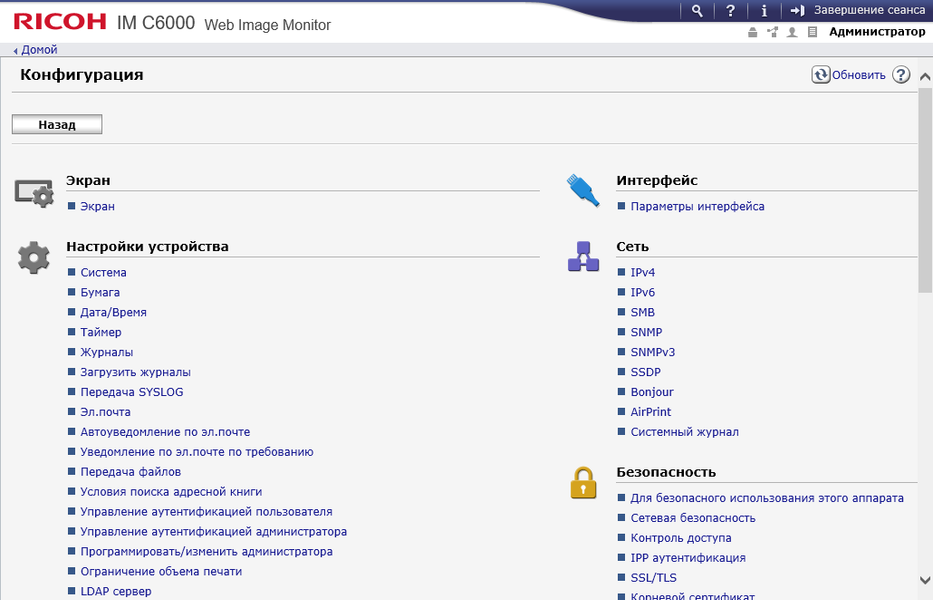Open Для безопасного использования этого аппарата link
This screenshot has height=600, width=933.
[x=767, y=498]
